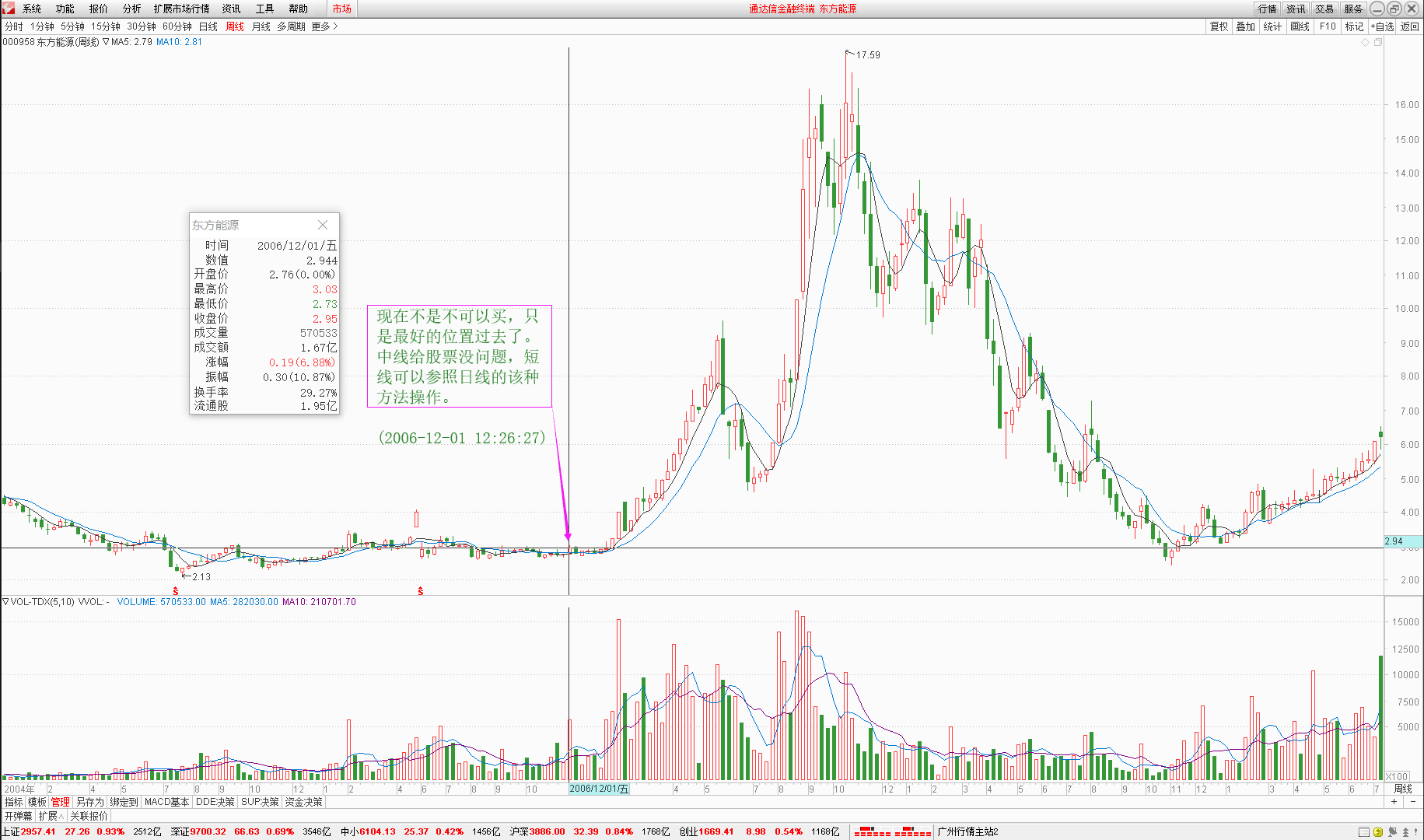Screen dimensions: 1424x840
Task: Select the 60分钟 timeframe
Action: click(x=177, y=26)
